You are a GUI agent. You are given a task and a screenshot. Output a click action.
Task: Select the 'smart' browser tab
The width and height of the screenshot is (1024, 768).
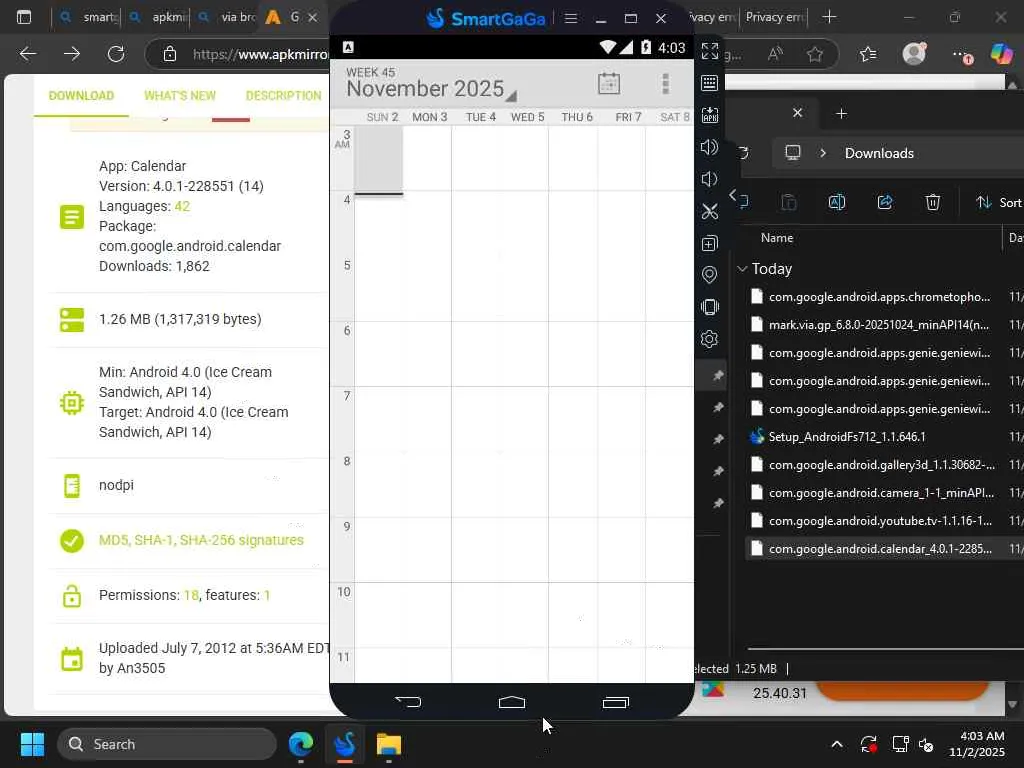(x=88, y=17)
